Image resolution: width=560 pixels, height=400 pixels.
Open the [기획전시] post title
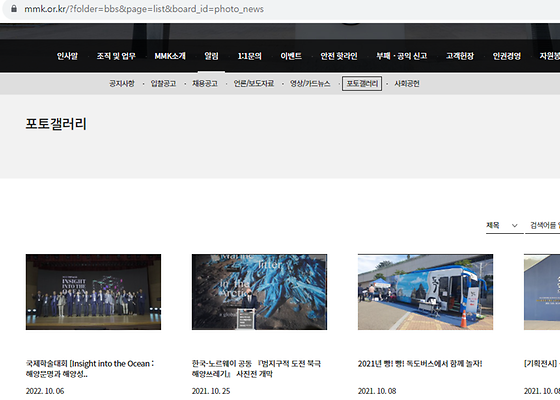542,364
